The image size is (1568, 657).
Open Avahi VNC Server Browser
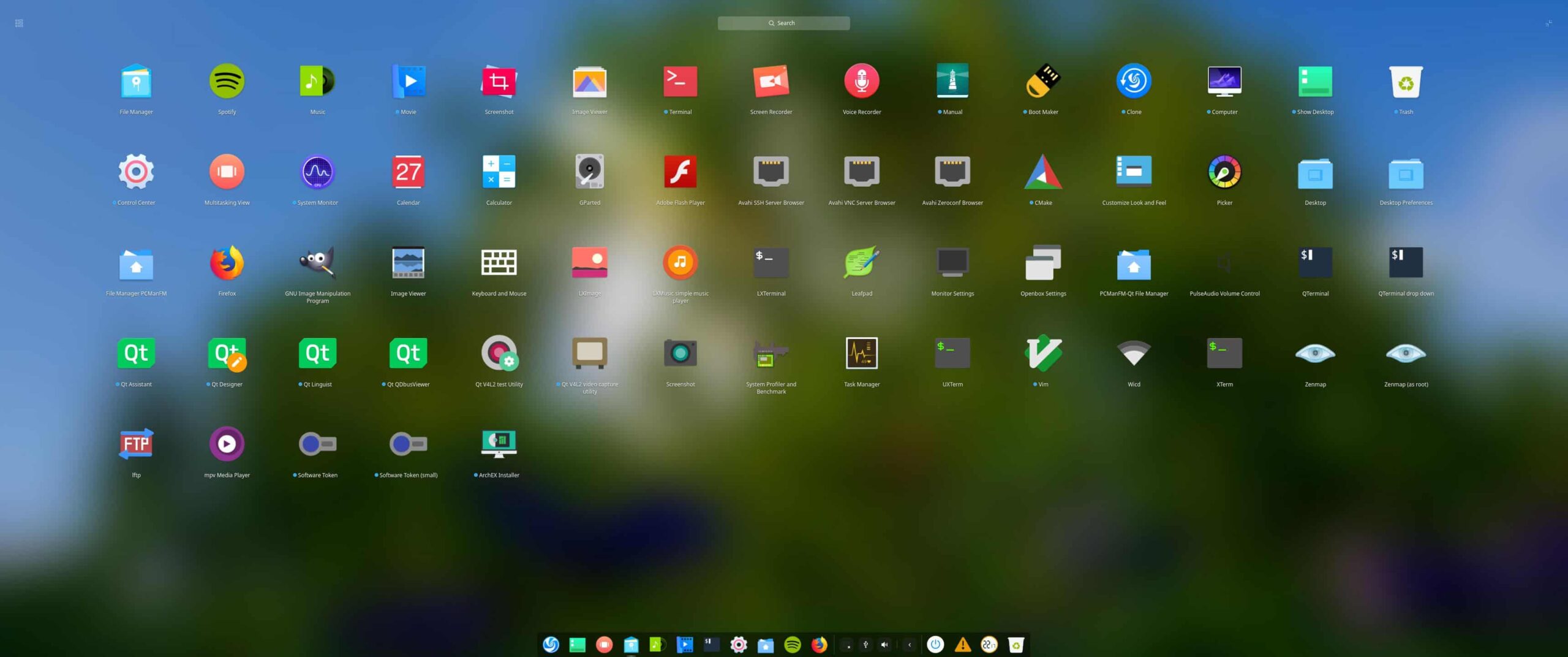(x=862, y=172)
